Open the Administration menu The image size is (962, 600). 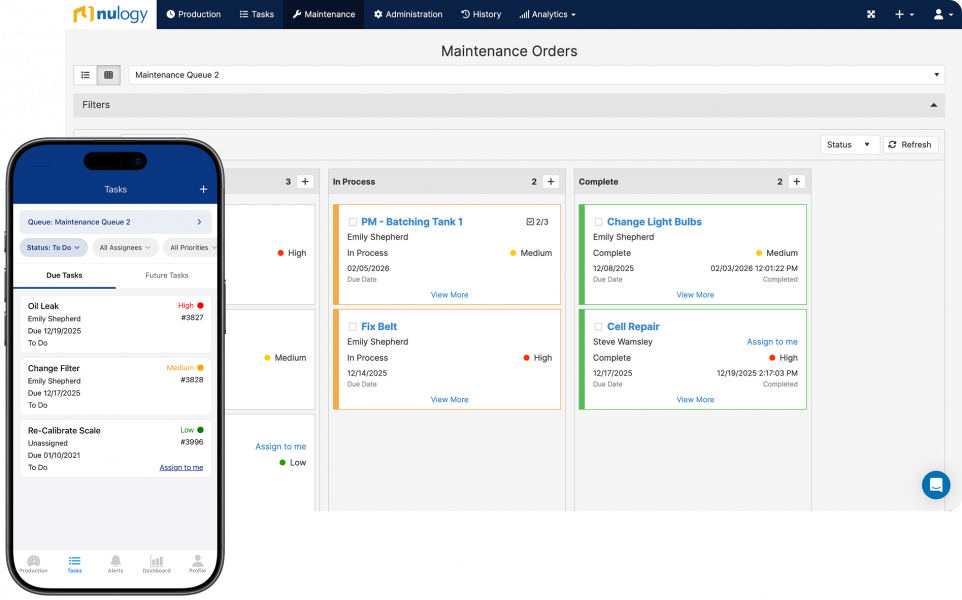[x=409, y=14]
